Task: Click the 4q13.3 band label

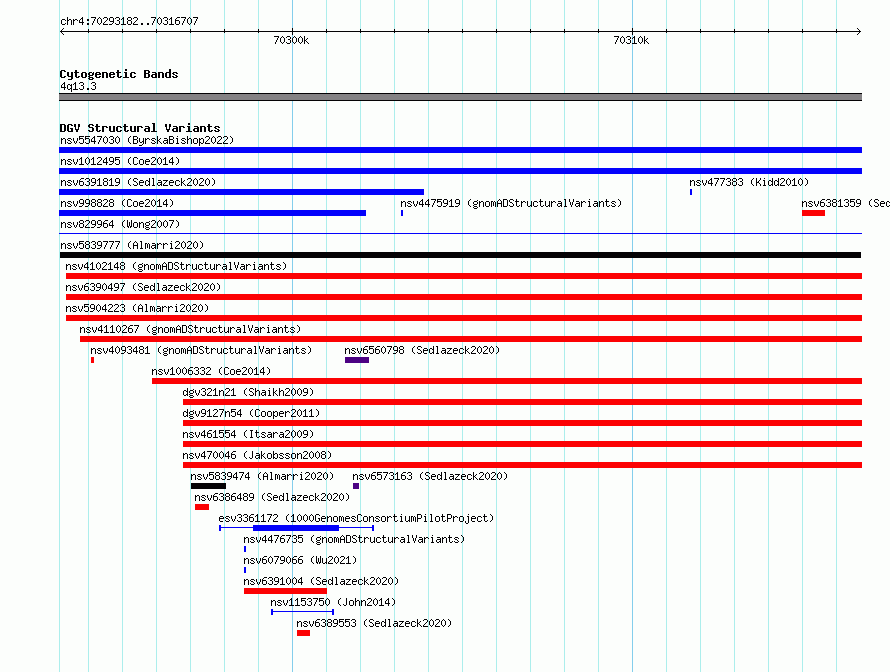Action: pyautogui.click(x=78, y=86)
